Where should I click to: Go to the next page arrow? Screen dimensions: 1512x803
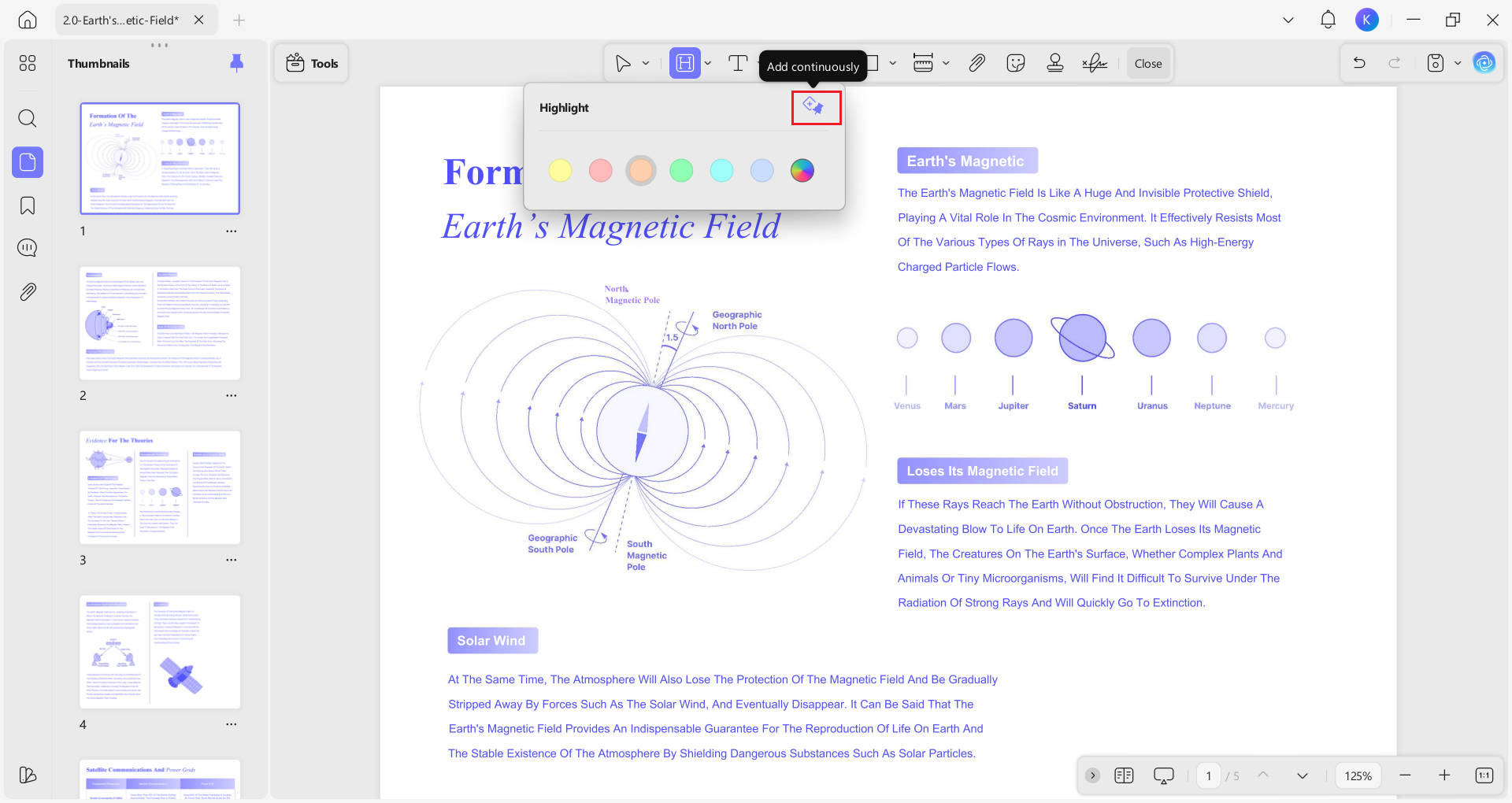(x=1303, y=775)
